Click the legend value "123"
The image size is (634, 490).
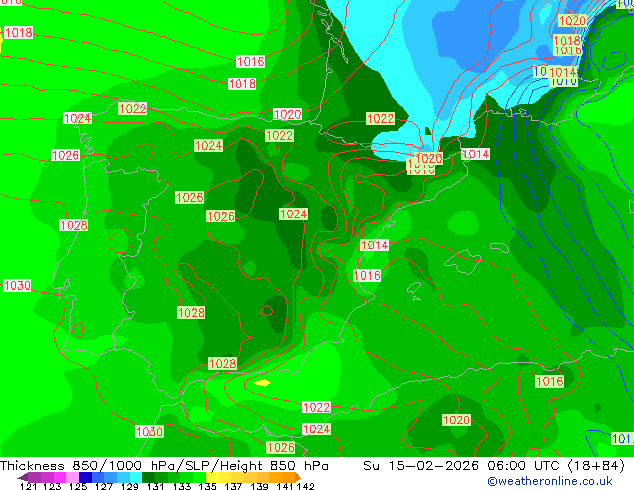click(x=52, y=486)
